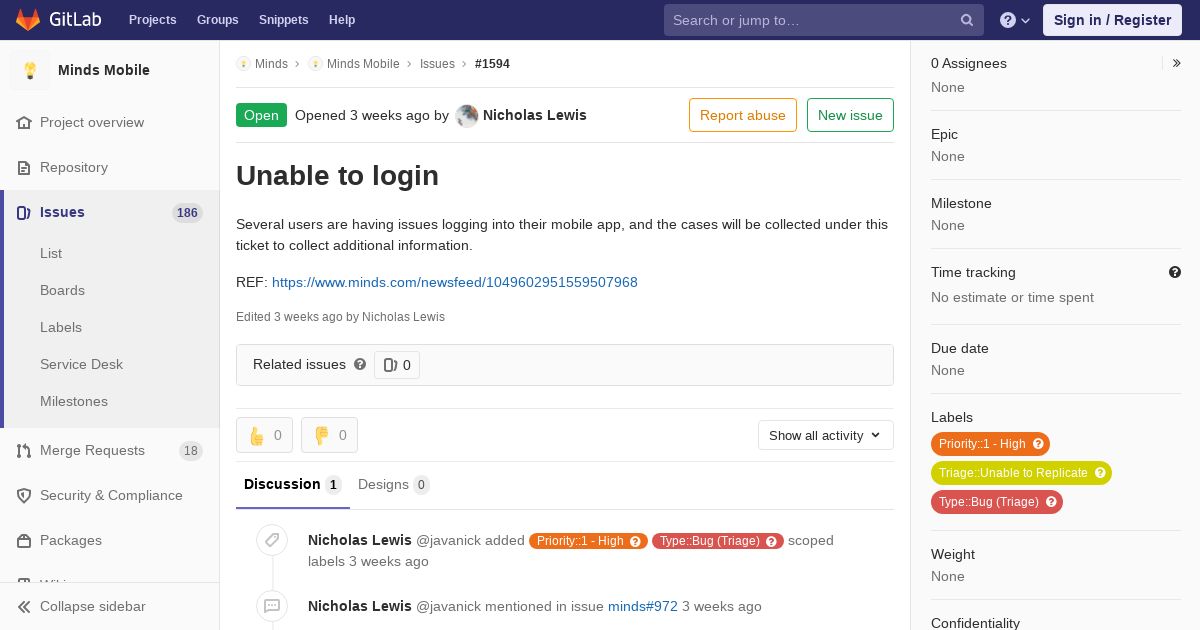The width and height of the screenshot is (1200, 630).
Task: Open the Service Desk sidebar item
Action: pos(81,365)
